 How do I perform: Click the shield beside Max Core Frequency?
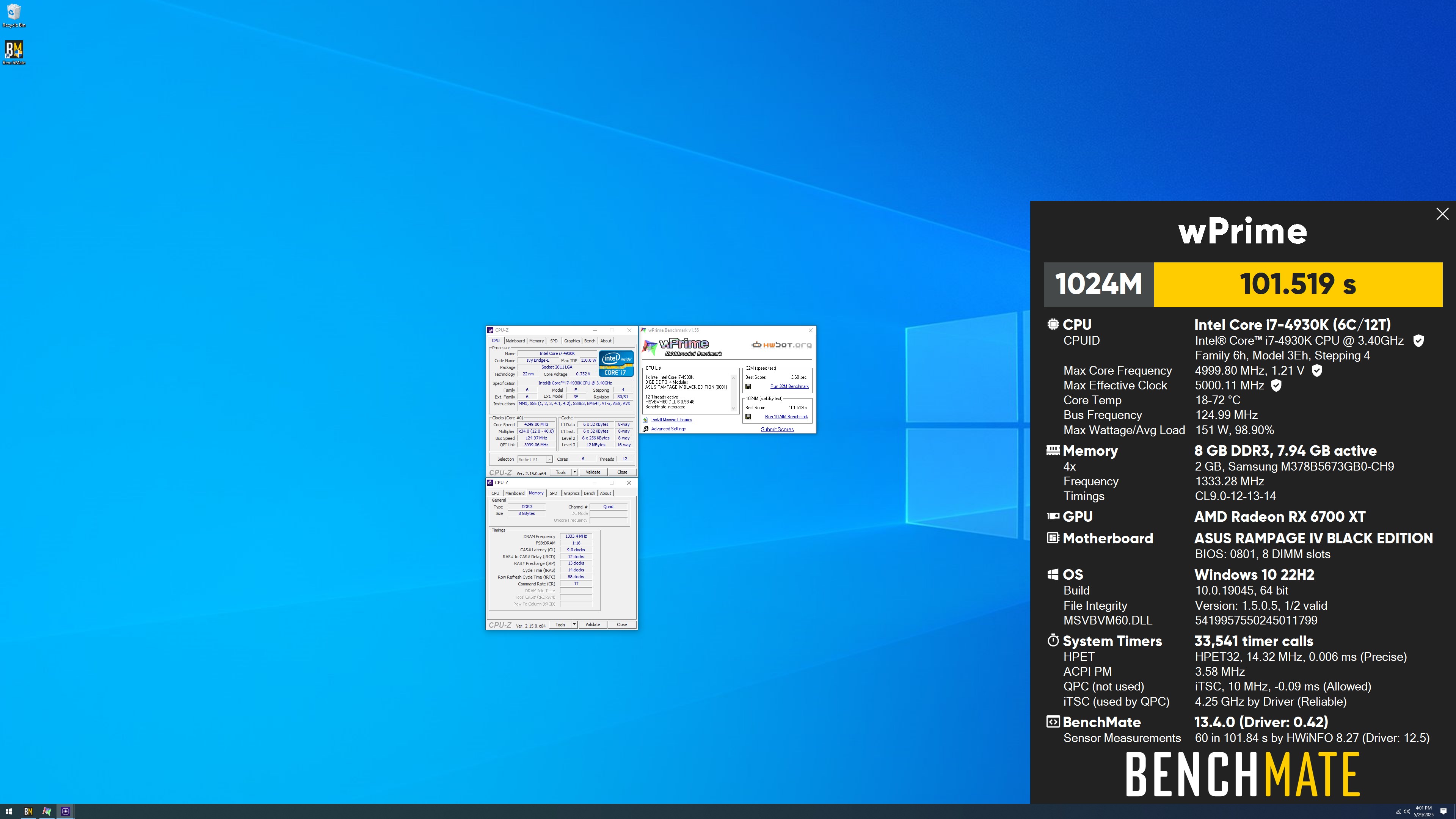coord(1317,370)
